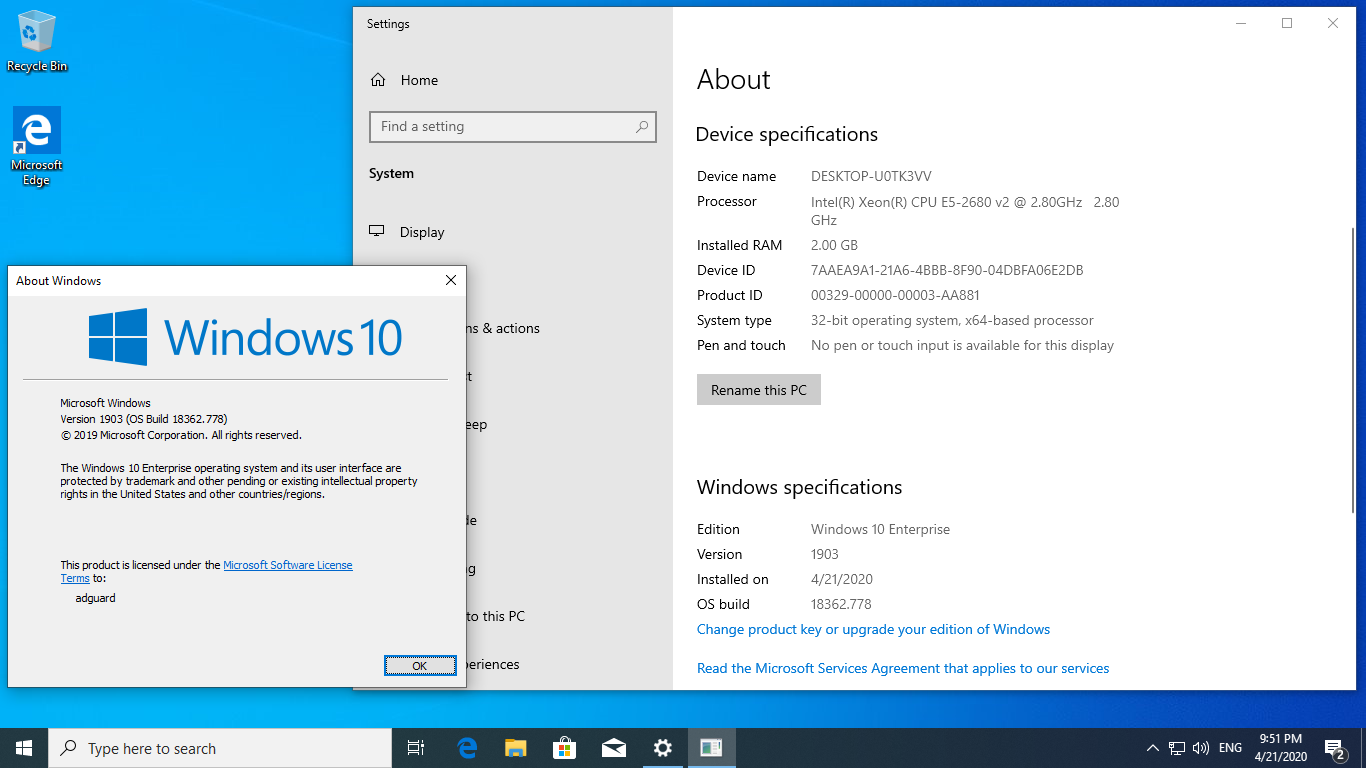1366x768 pixels.
Task: Click OS build value 18362.778 in Settings
Action: point(841,604)
